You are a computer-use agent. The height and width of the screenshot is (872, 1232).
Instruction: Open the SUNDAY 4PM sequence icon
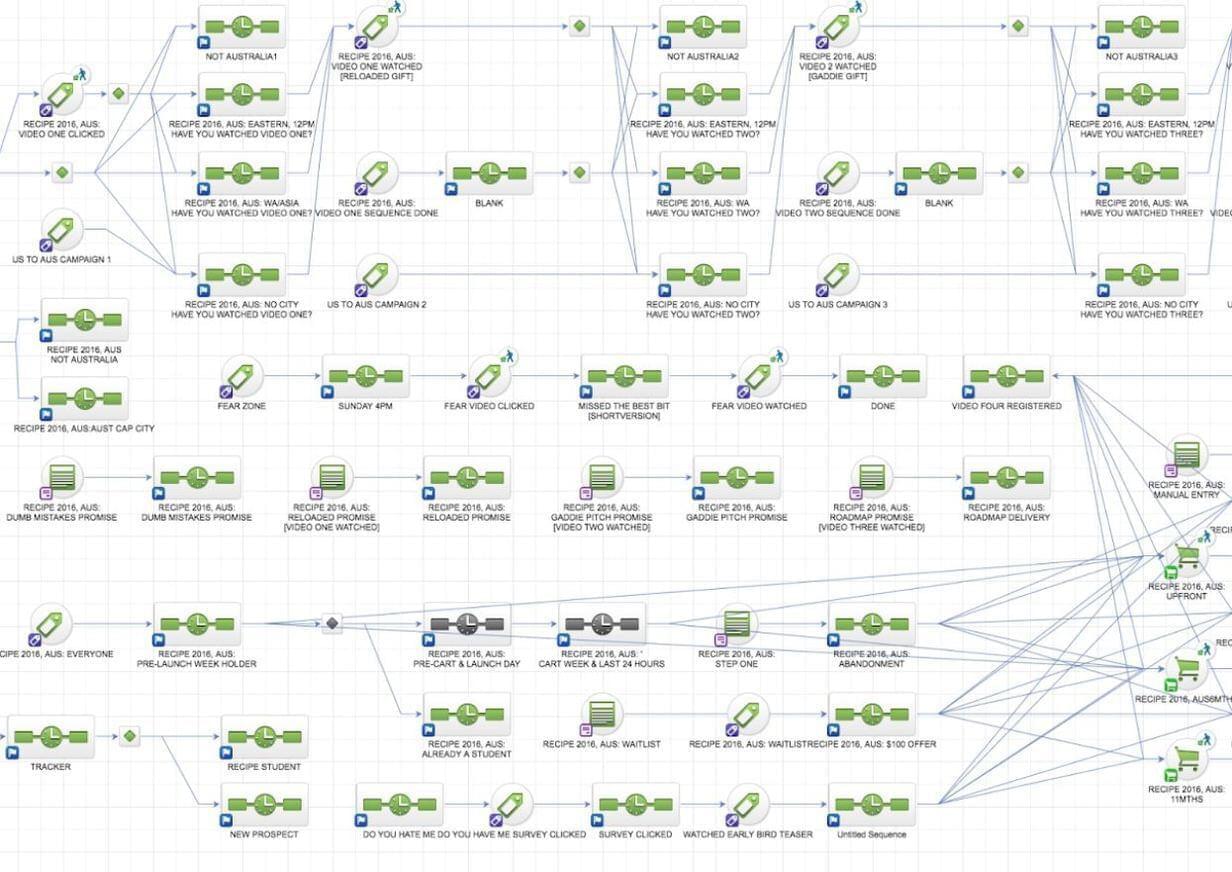(365, 377)
